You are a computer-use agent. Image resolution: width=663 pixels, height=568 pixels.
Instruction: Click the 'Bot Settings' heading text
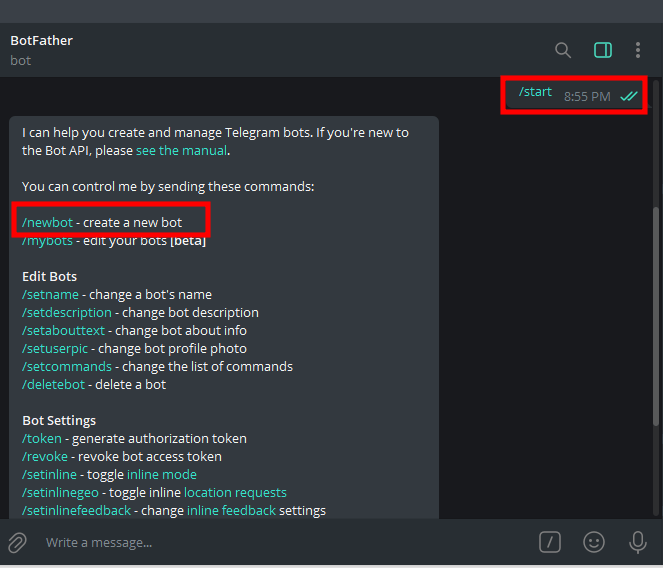click(59, 420)
